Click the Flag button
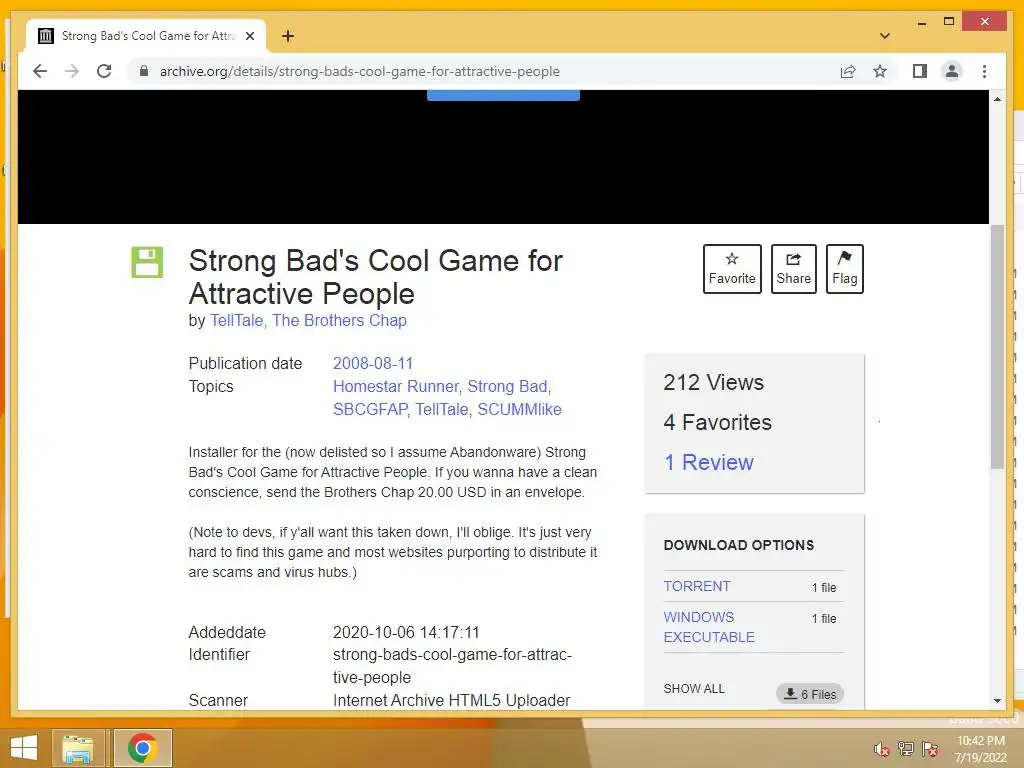Viewport: 1024px width, 768px height. click(844, 269)
